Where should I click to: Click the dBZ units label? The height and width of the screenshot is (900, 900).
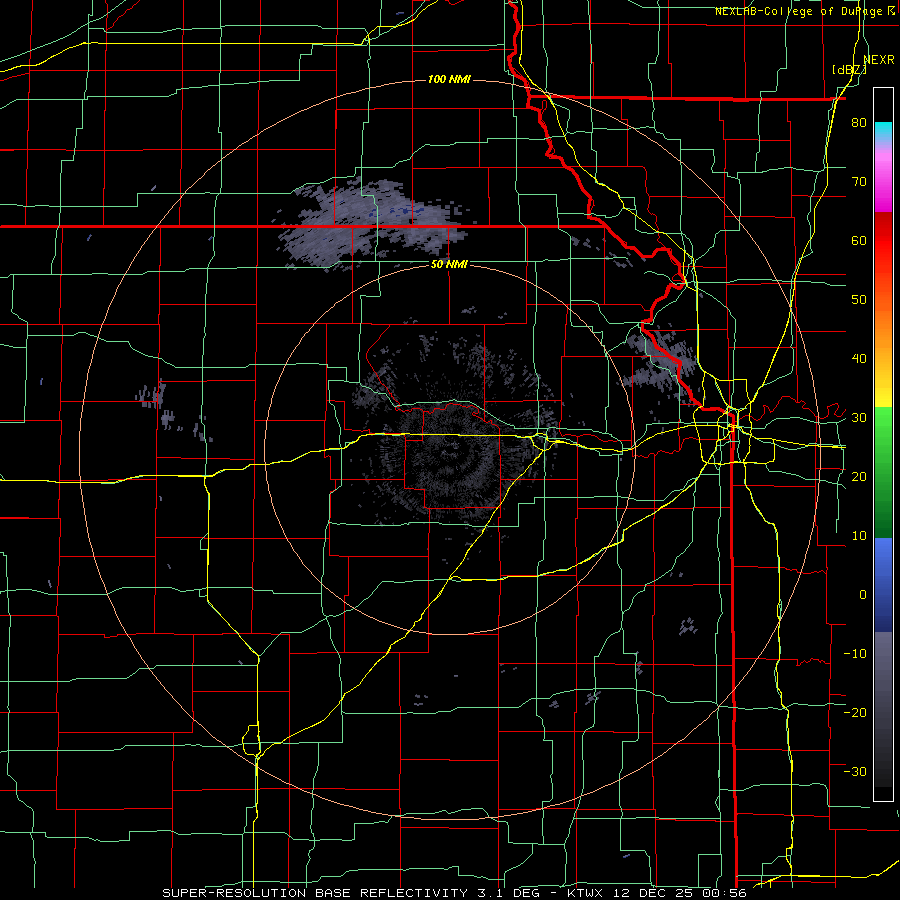click(849, 70)
